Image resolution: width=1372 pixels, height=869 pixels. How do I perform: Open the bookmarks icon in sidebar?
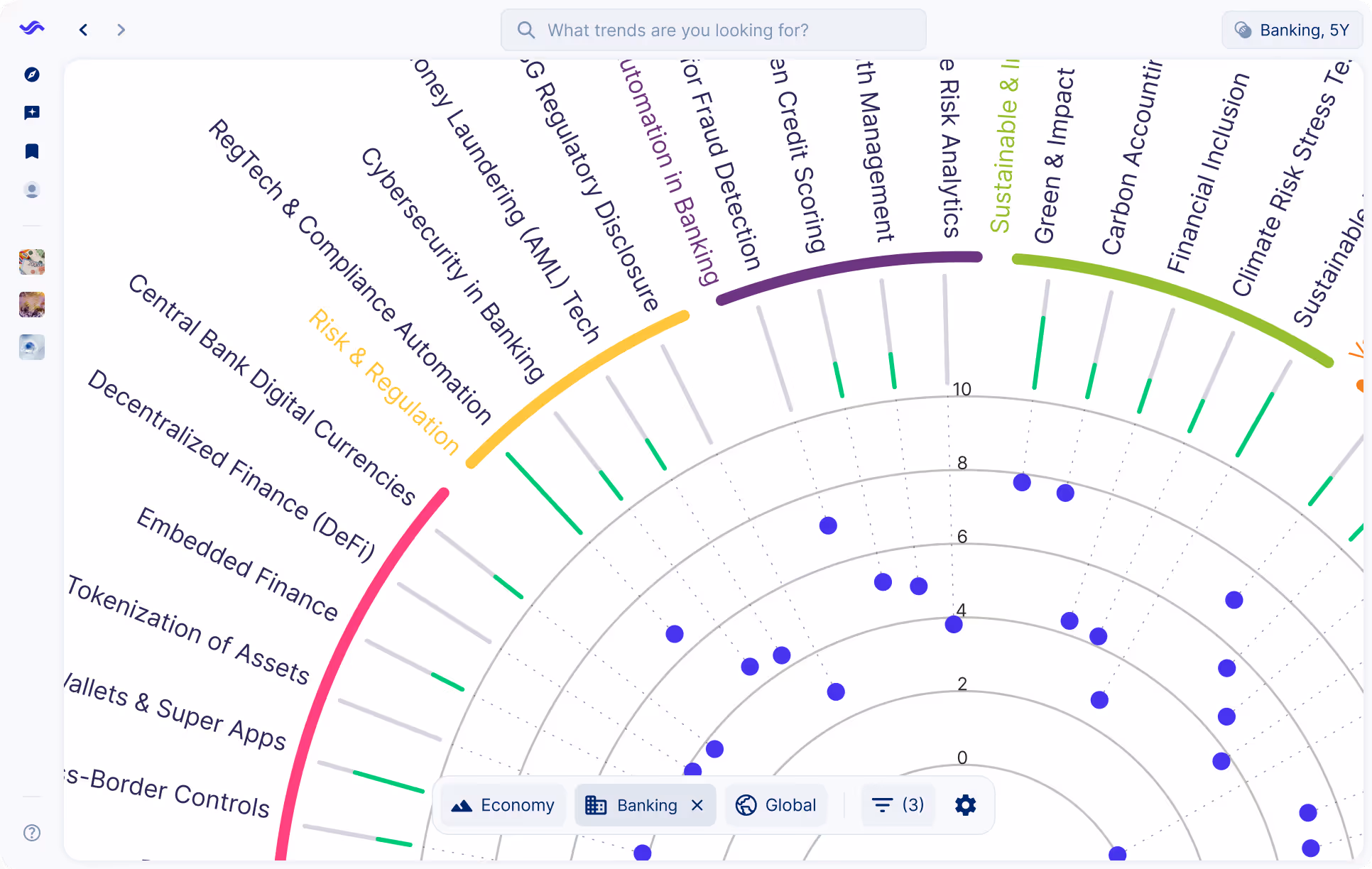point(32,151)
